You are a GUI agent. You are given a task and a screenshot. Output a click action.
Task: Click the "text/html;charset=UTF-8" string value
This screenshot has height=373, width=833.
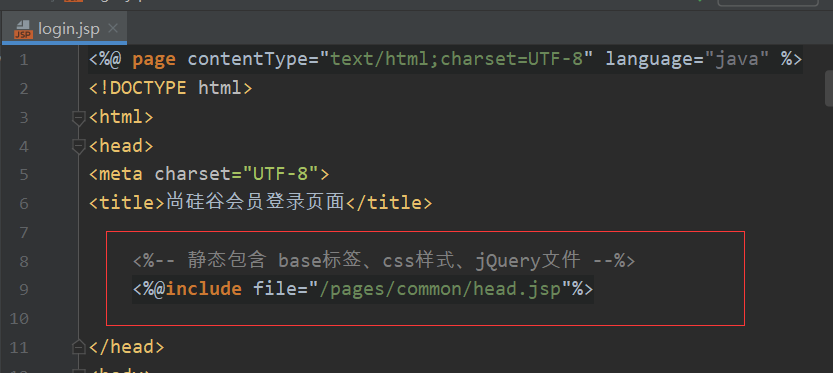tap(456, 58)
